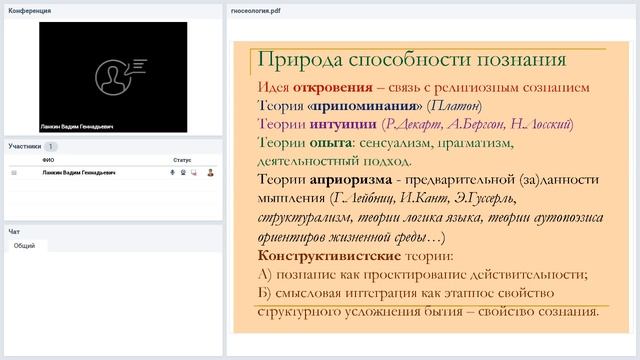
Task: Tick the checkbox next to Ланкин Вадим Геннадьевич
Action: tap(14, 173)
